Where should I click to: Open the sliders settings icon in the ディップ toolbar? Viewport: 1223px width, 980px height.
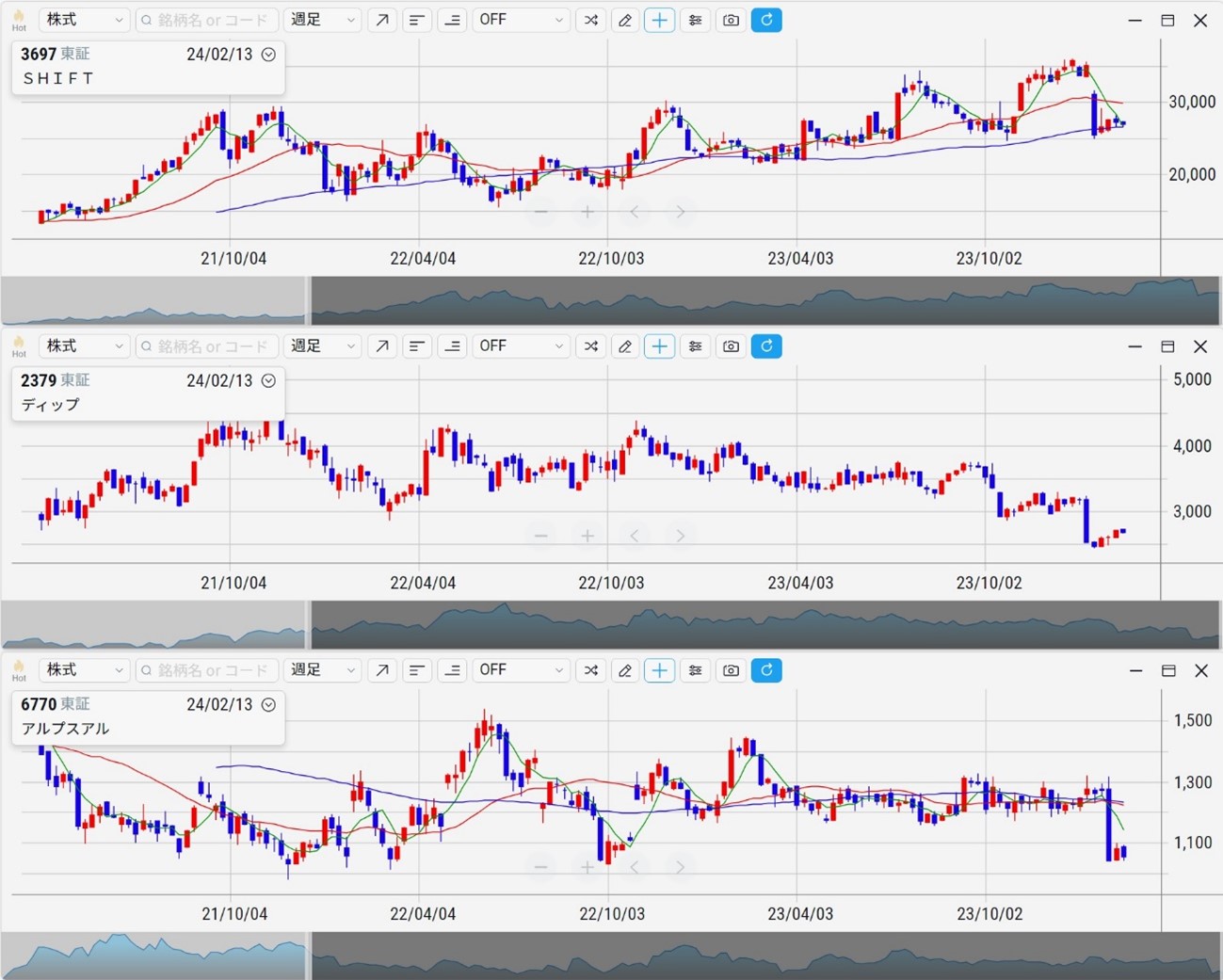695,346
